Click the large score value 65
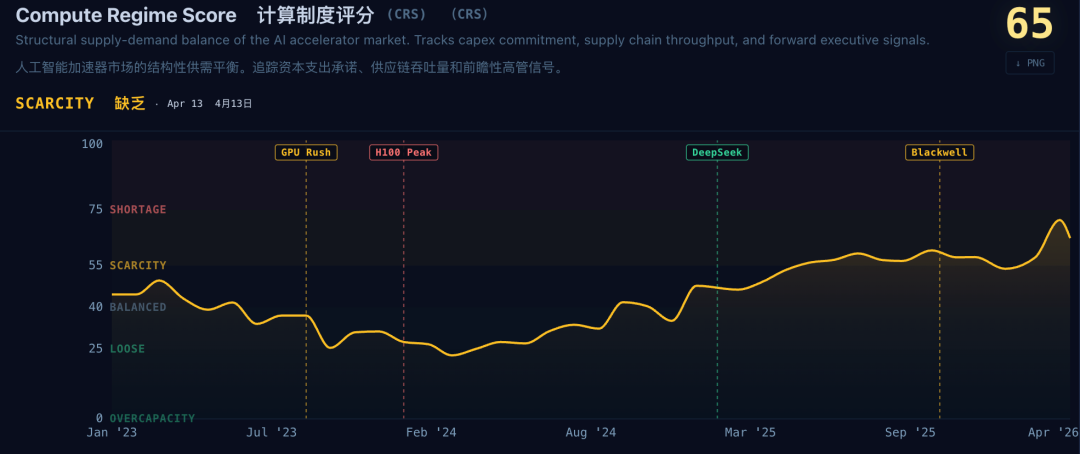1080x454 pixels. (x=1029, y=24)
